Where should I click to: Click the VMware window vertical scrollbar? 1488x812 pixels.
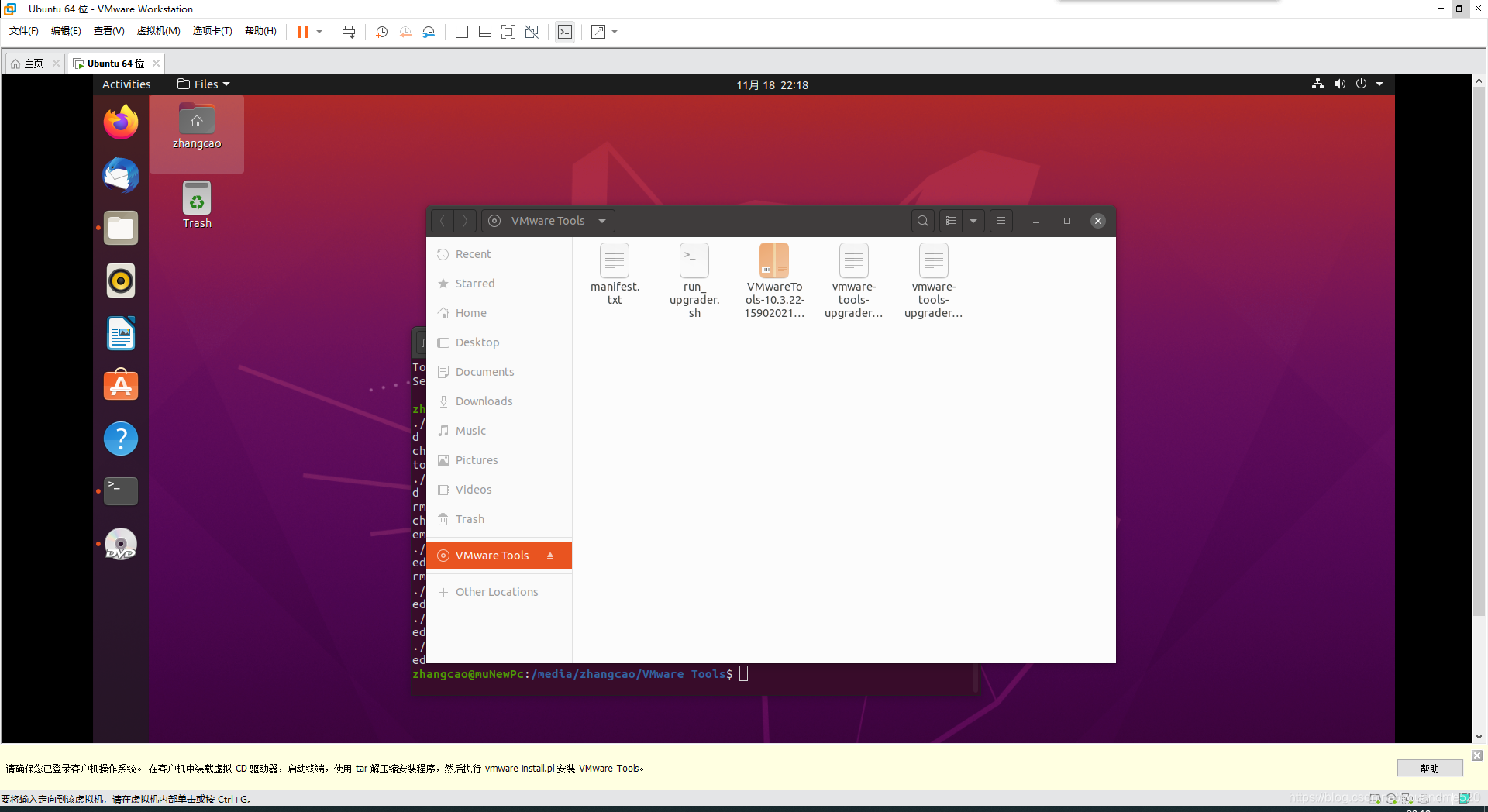[1479, 352]
